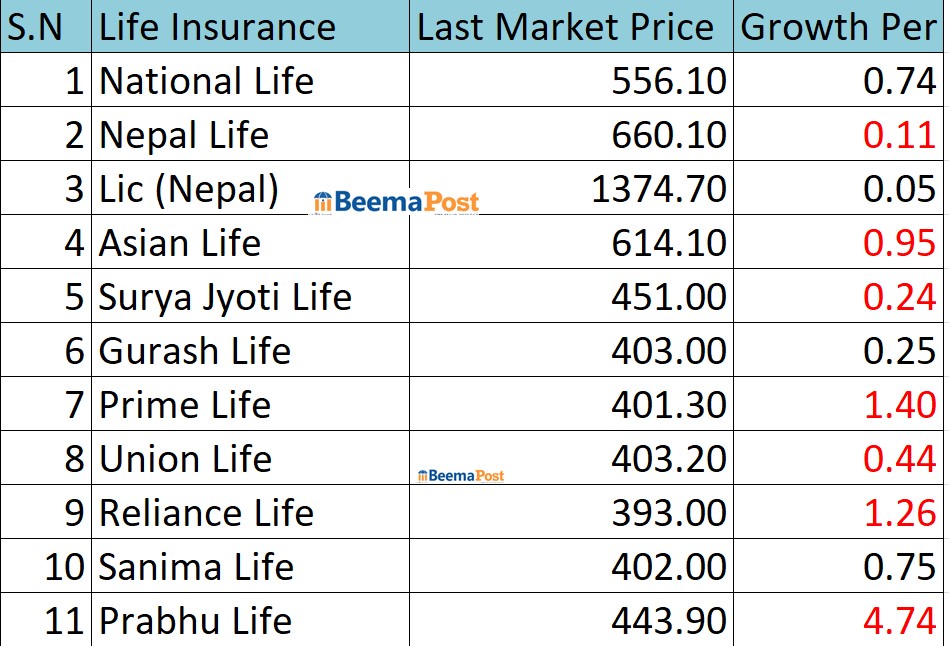This screenshot has height=646, width=949.
Task: Select the 1374.70 price cell
Action: 659,189
